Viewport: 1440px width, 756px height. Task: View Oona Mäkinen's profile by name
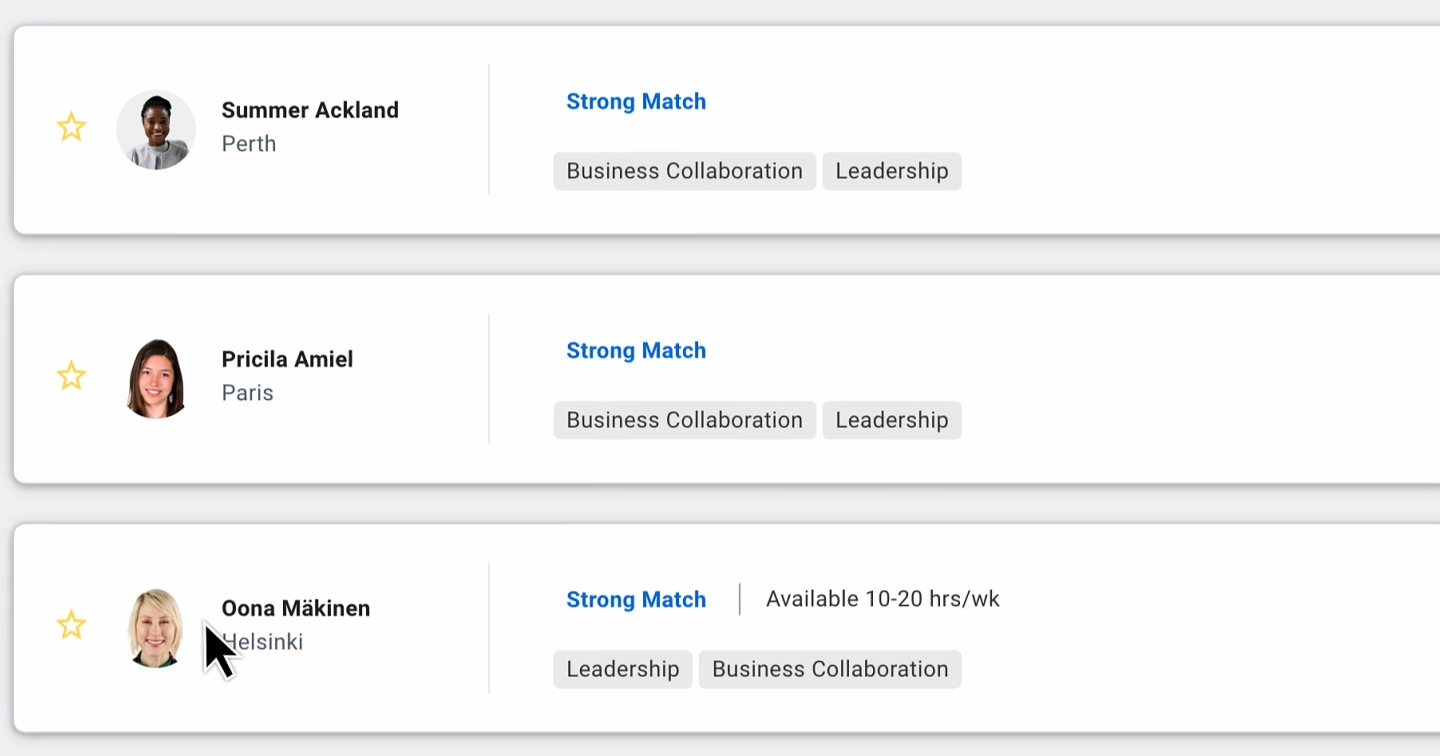[296, 608]
